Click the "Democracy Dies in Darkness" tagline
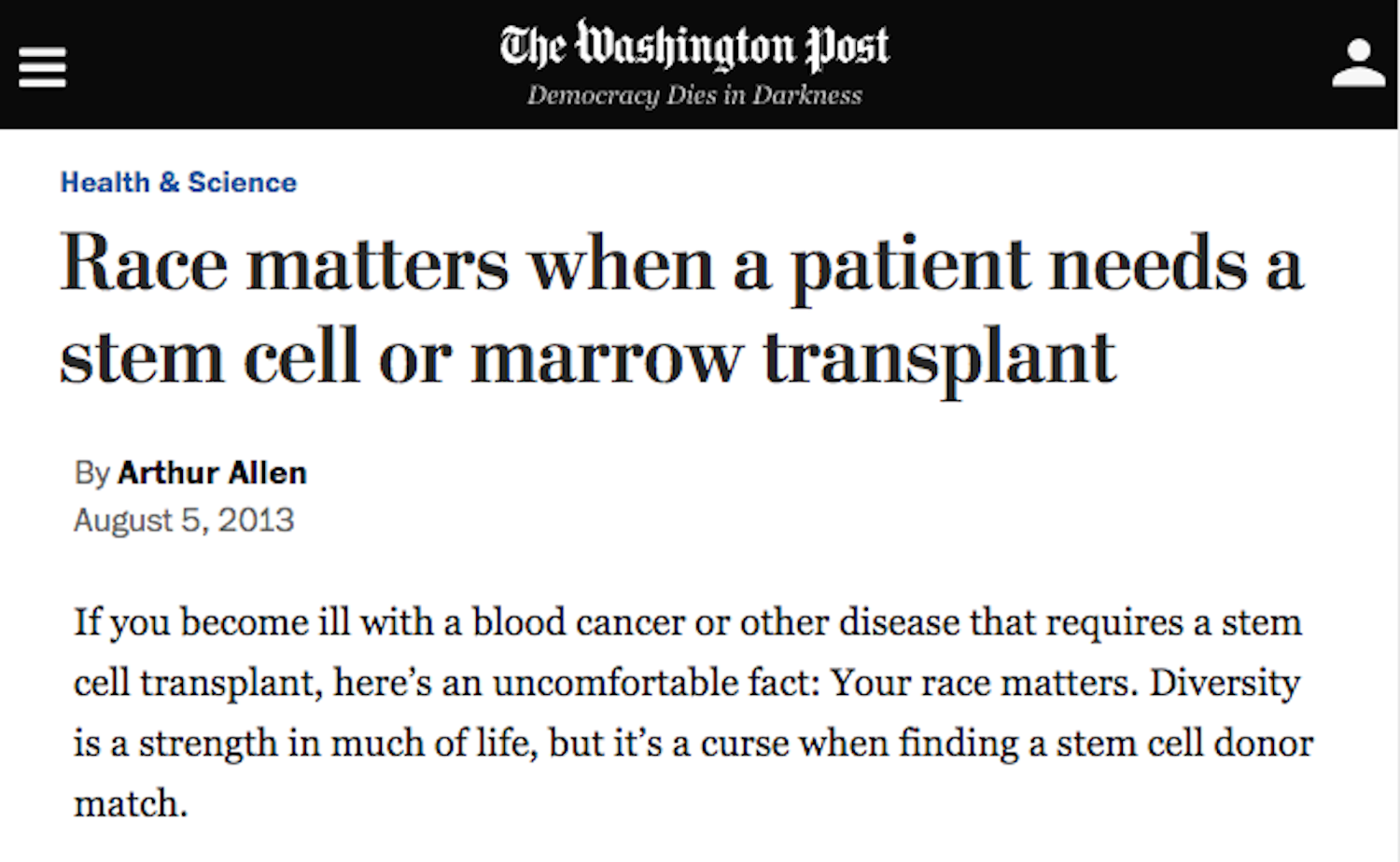The width and height of the screenshot is (1400, 862). tap(694, 95)
